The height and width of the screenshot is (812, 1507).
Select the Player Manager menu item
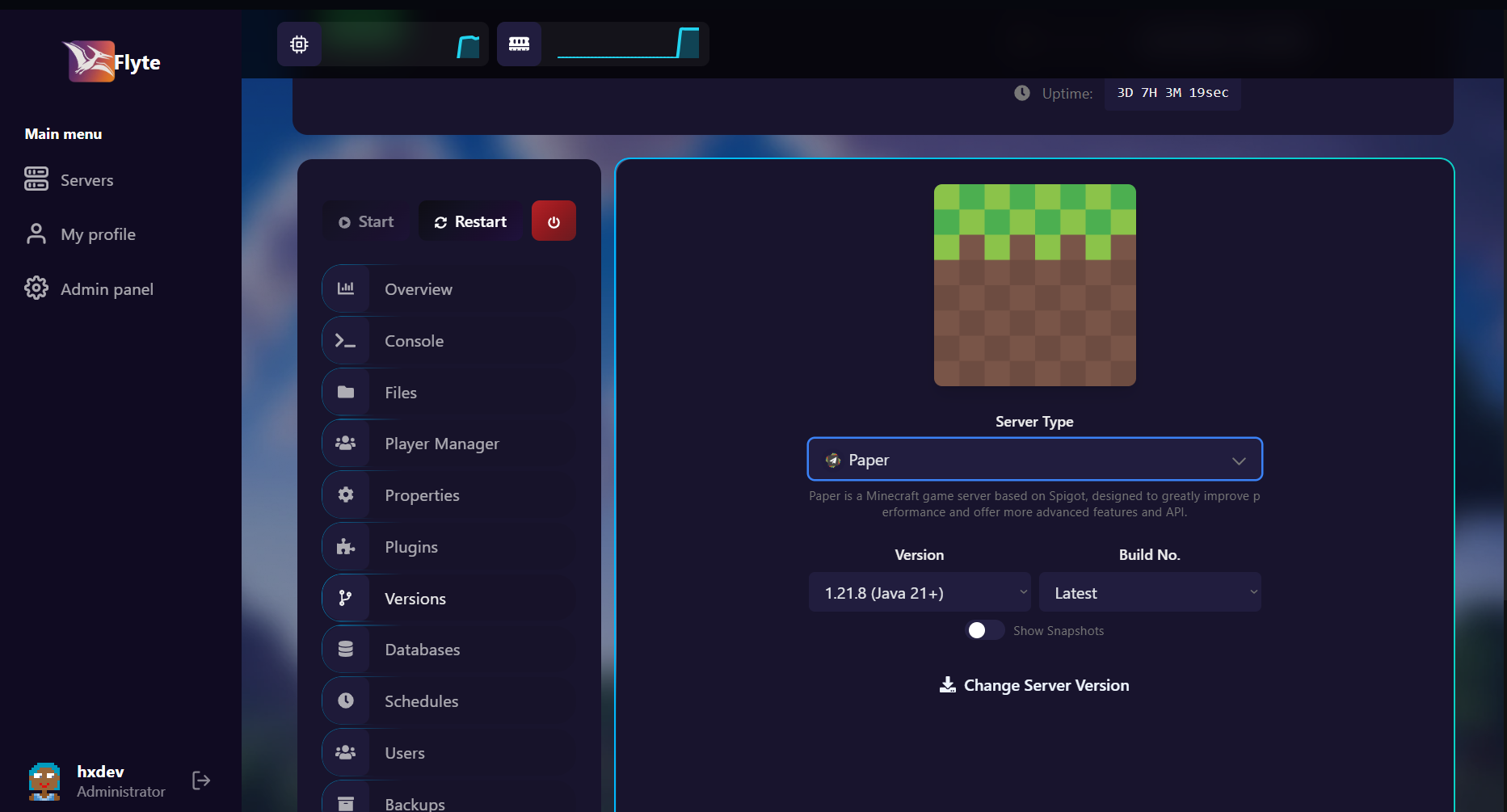click(x=441, y=444)
